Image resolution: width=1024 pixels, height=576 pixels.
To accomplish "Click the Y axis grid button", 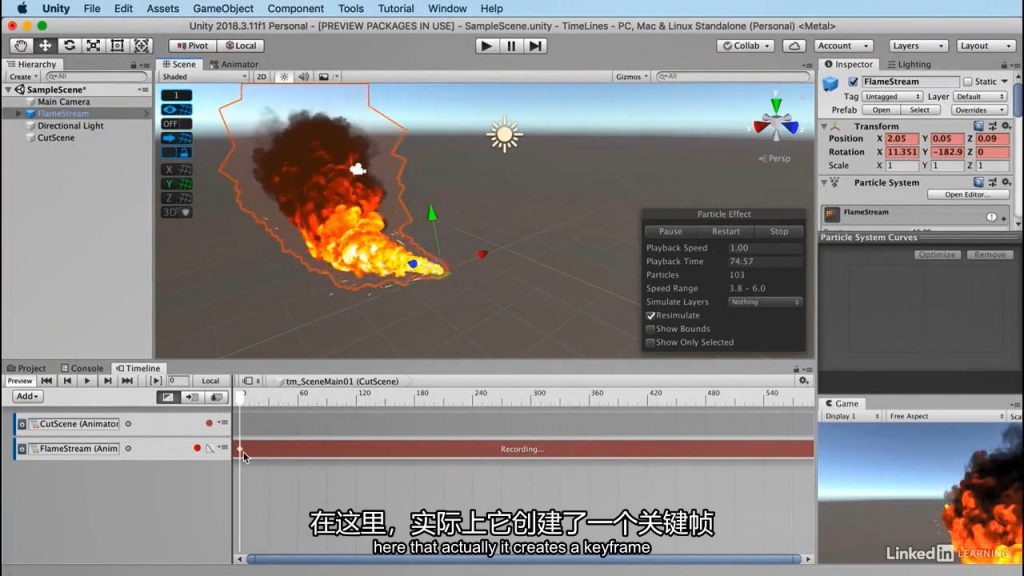I will [176, 184].
